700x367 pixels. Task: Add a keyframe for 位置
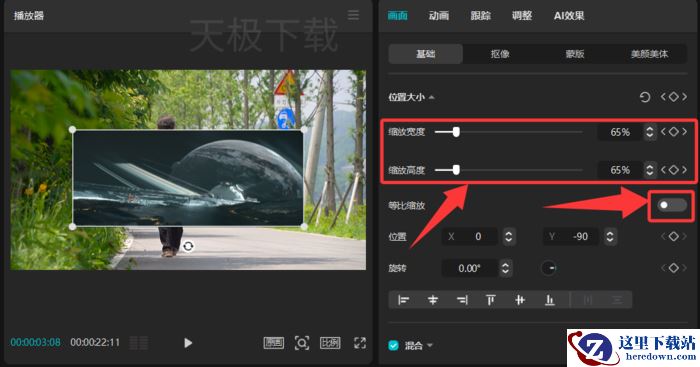point(674,236)
